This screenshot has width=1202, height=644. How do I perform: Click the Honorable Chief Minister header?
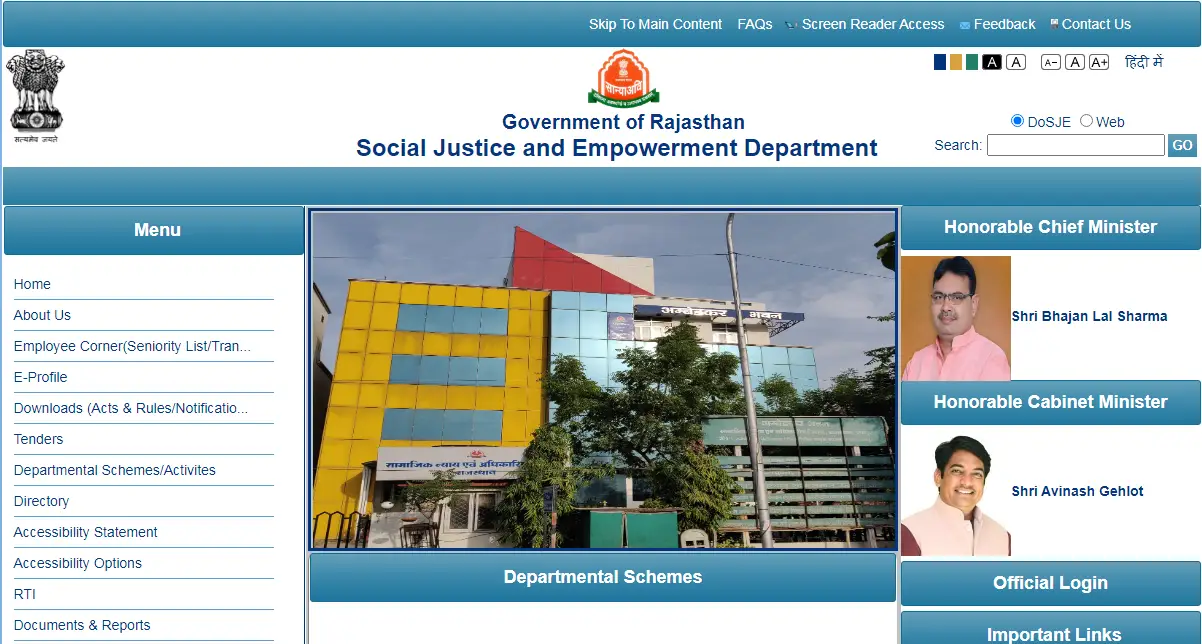1050,227
